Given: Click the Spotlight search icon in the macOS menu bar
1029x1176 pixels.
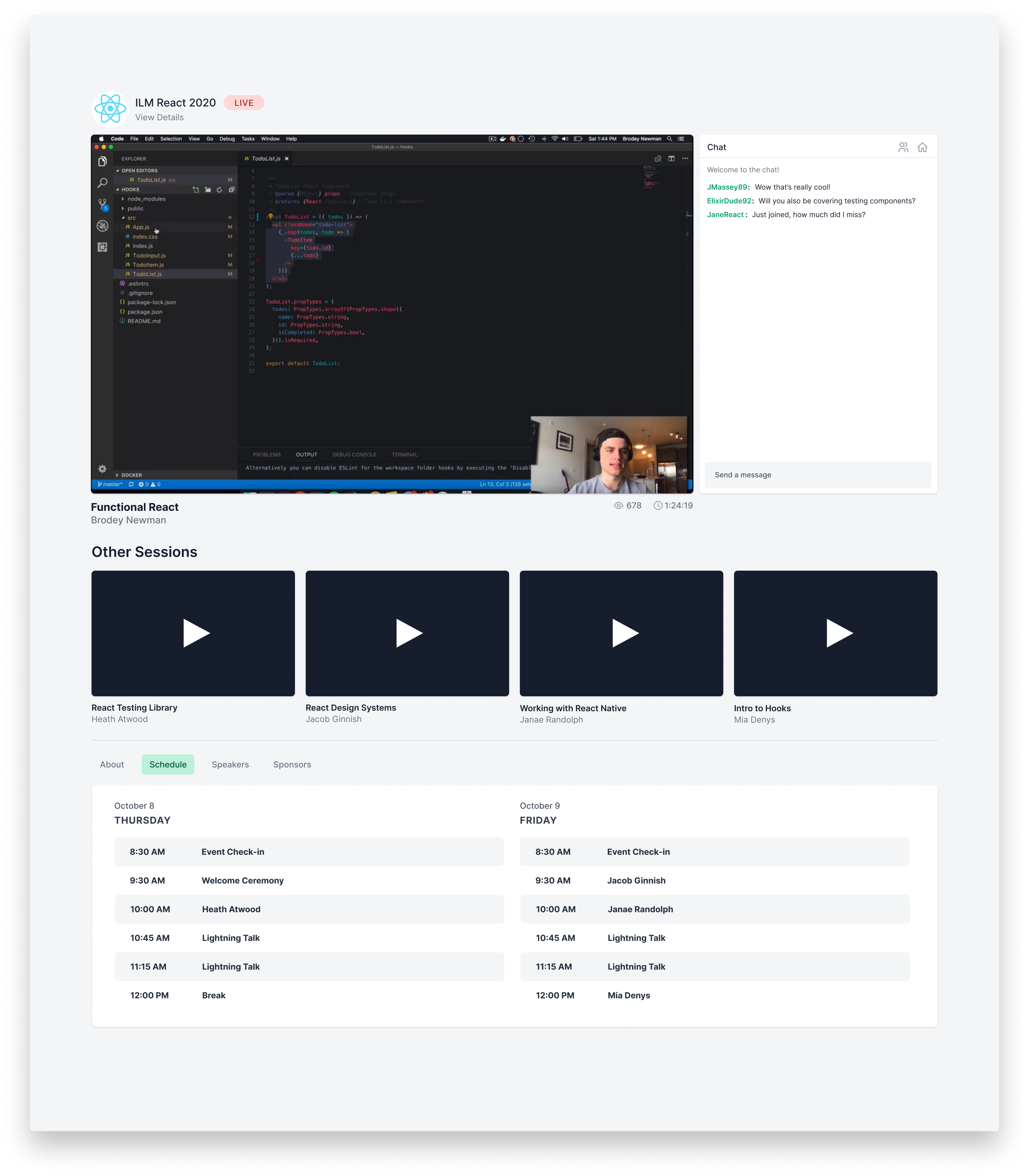Looking at the screenshot, I should [669, 138].
